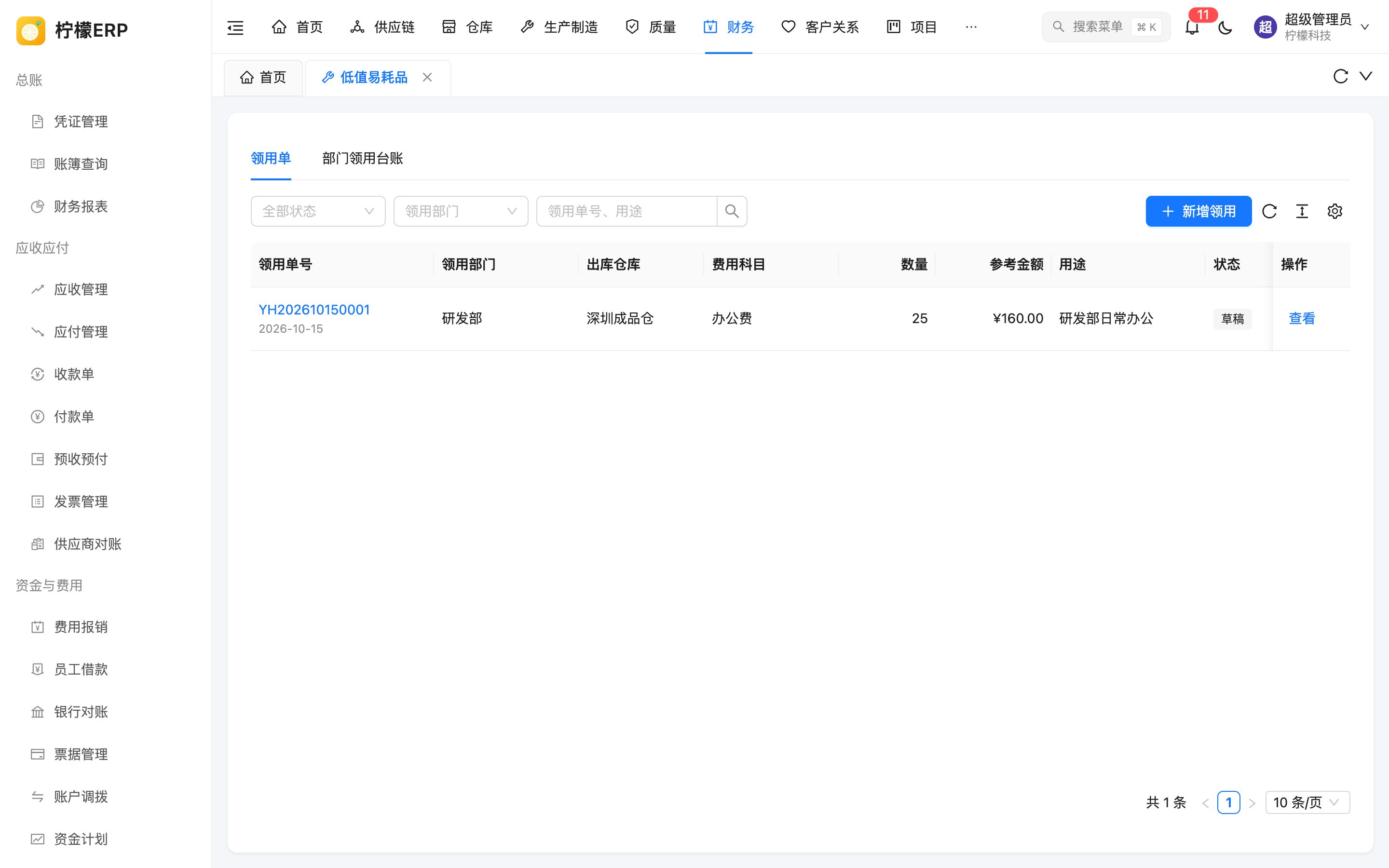Open the more menus ellipsis in top navigation

coord(971,27)
